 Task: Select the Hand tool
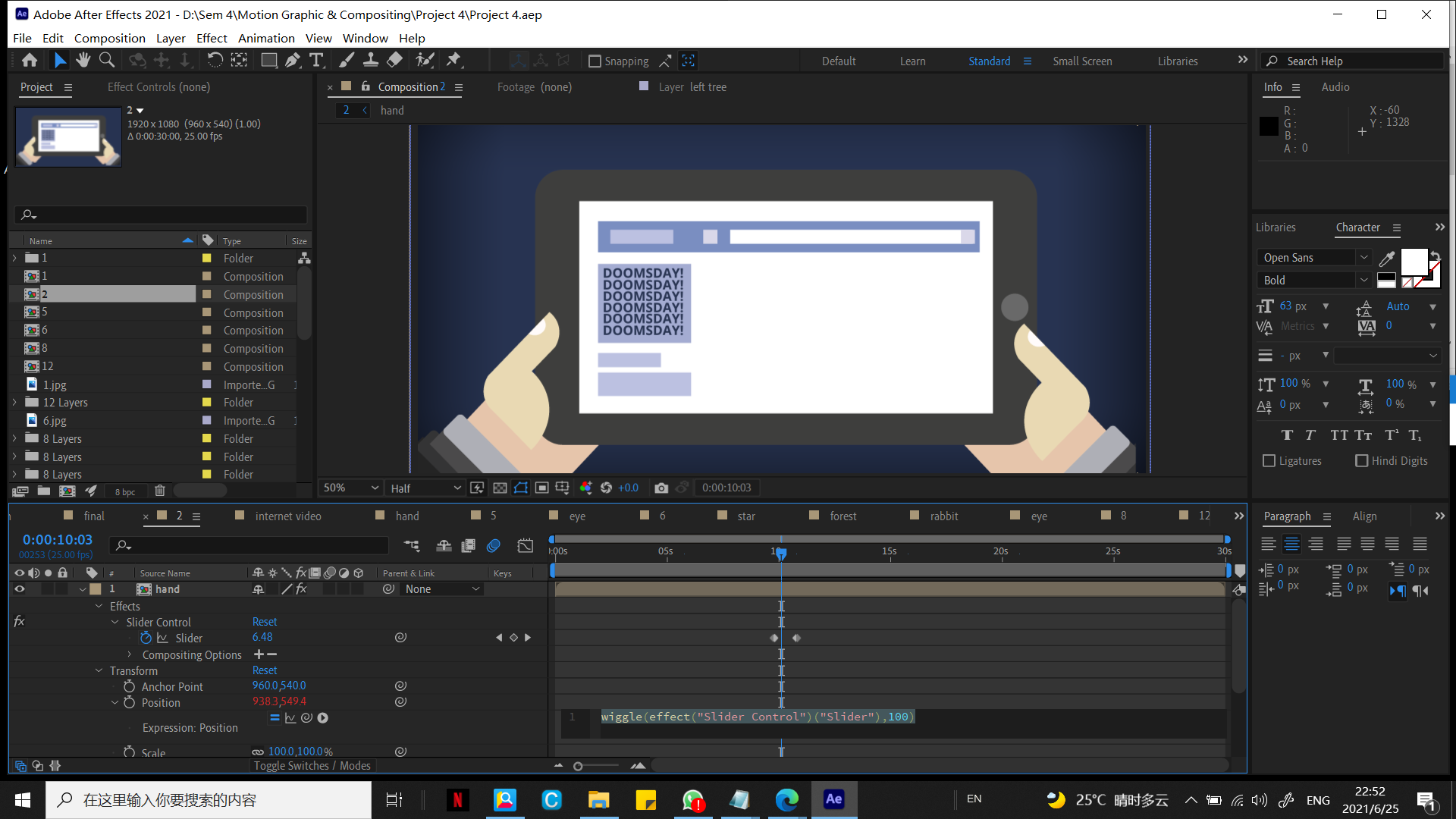pyautogui.click(x=83, y=60)
